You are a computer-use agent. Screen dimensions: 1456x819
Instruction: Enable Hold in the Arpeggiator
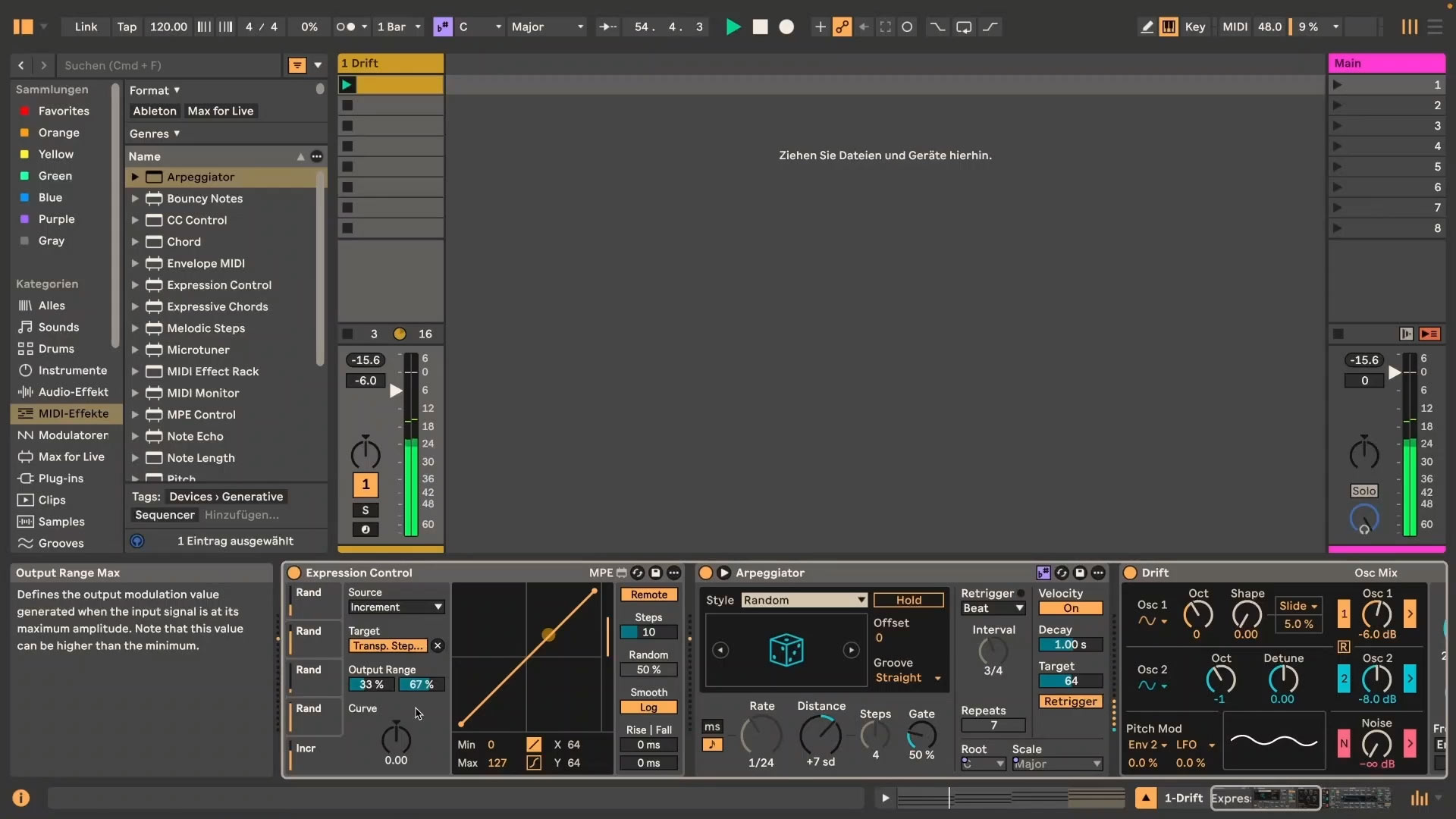pos(909,600)
